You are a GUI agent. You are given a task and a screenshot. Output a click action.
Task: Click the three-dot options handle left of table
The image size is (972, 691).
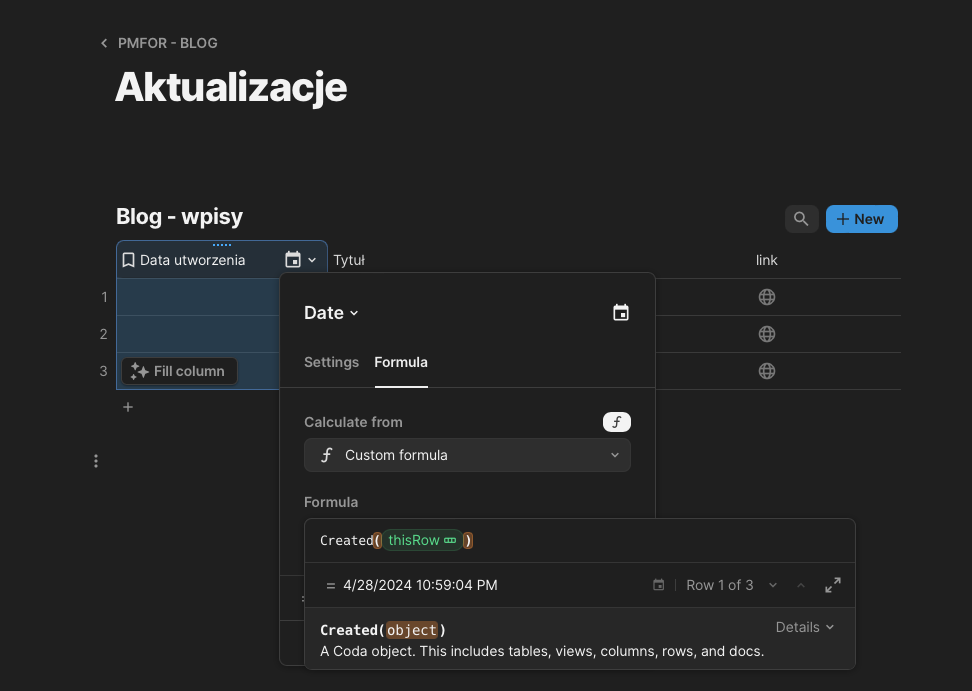(96, 461)
